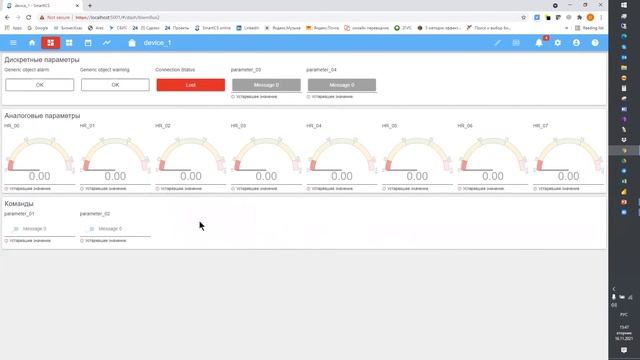Open the hamburger navigation menu
640x360 pixels.
pos(13,43)
